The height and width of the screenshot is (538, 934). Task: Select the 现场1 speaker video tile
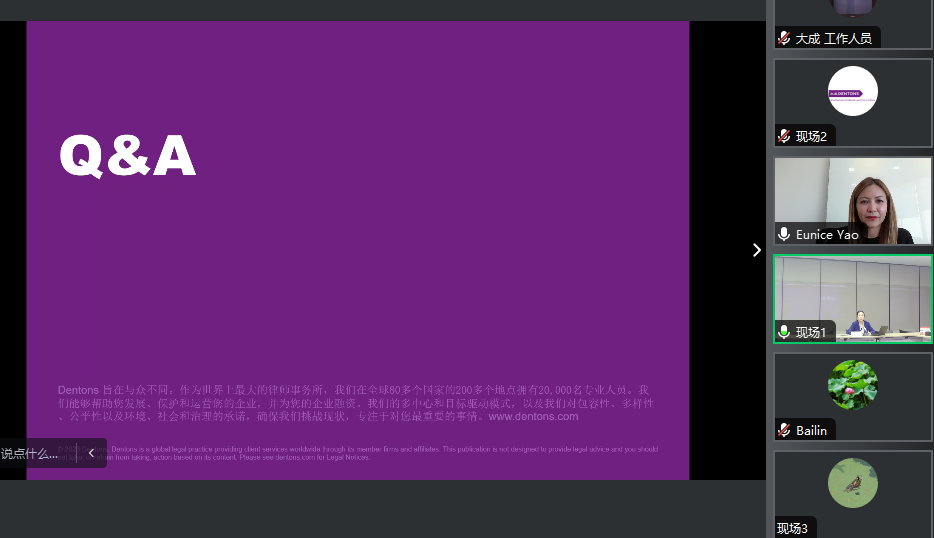[x=852, y=298]
